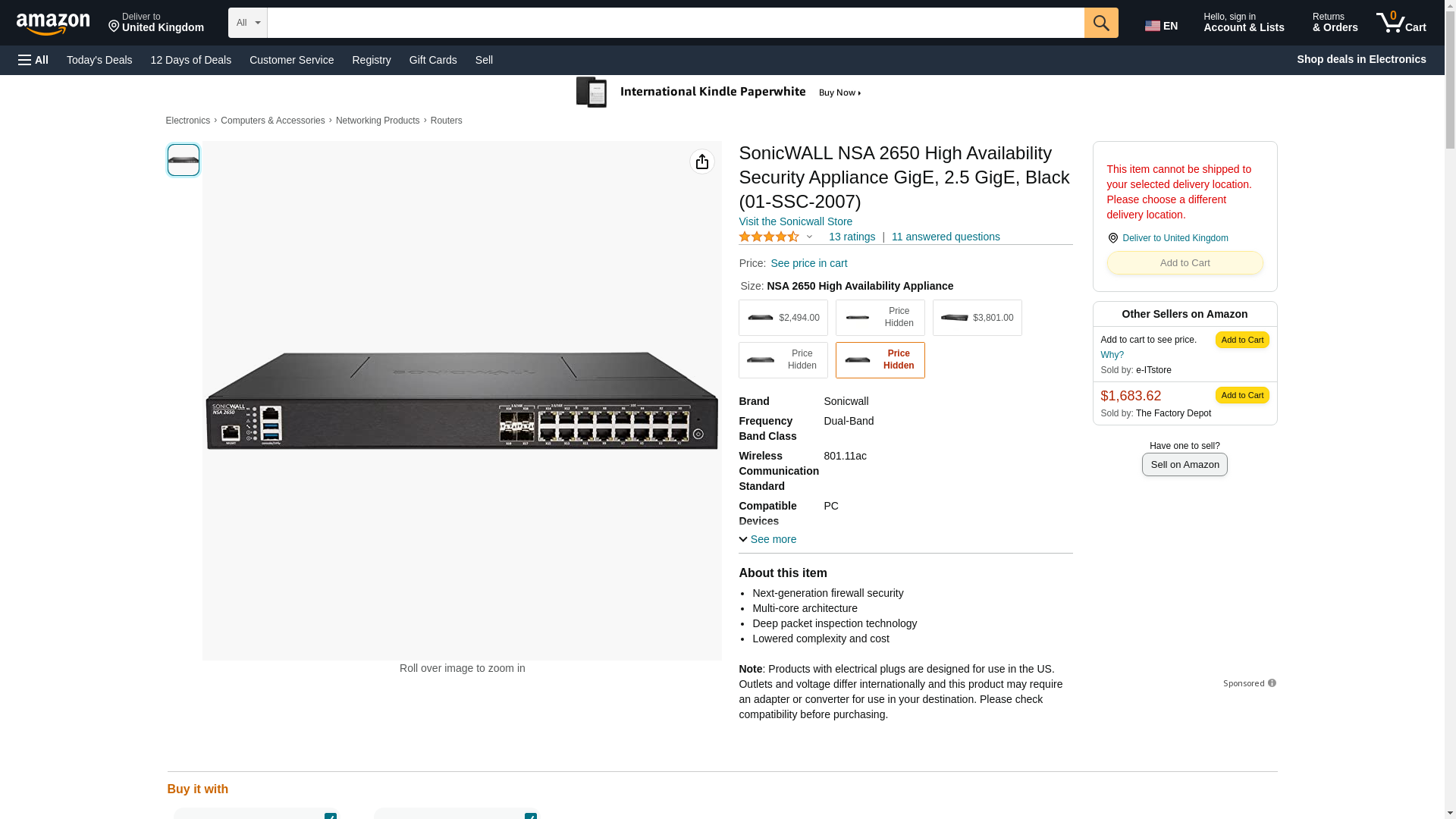Click the star rating display
Image resolution: width=1456 pixels, height=819 pixels.
coord(768,237)
